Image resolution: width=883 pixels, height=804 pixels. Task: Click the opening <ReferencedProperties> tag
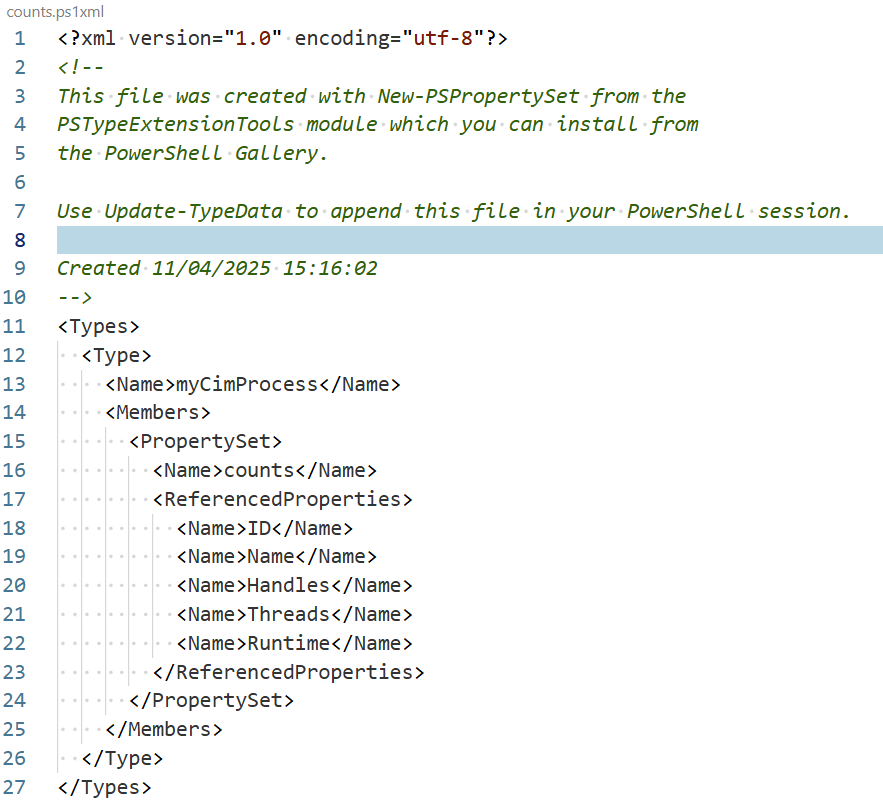tap(283, 499)
